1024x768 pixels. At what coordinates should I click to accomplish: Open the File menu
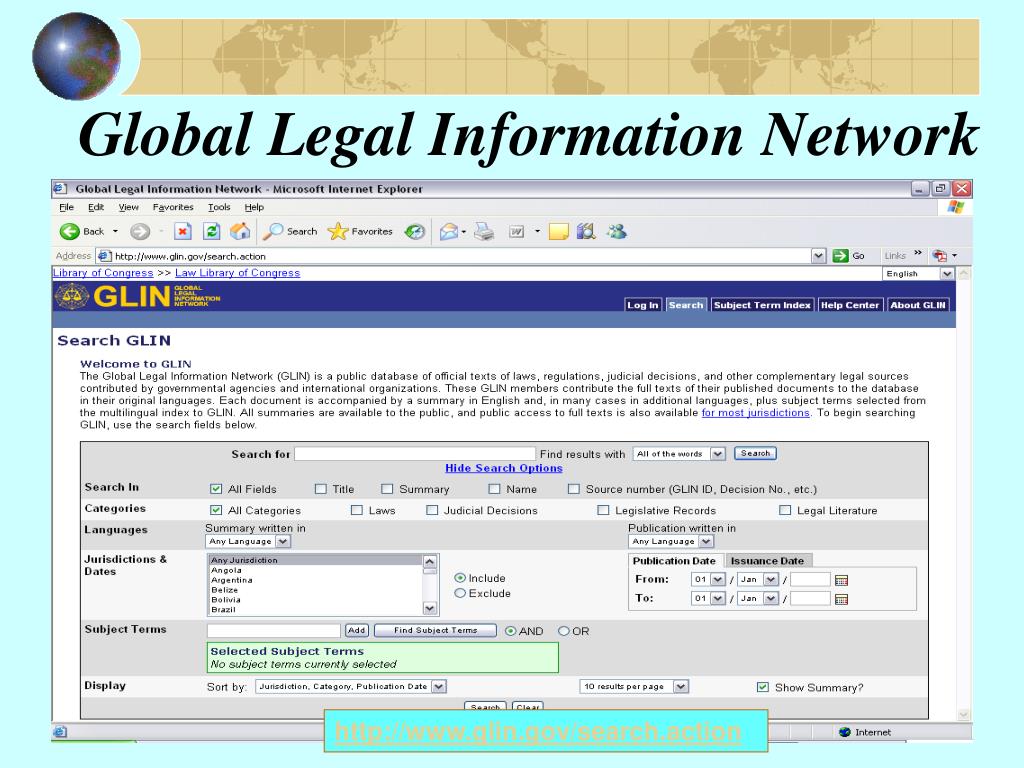(67, 207)
